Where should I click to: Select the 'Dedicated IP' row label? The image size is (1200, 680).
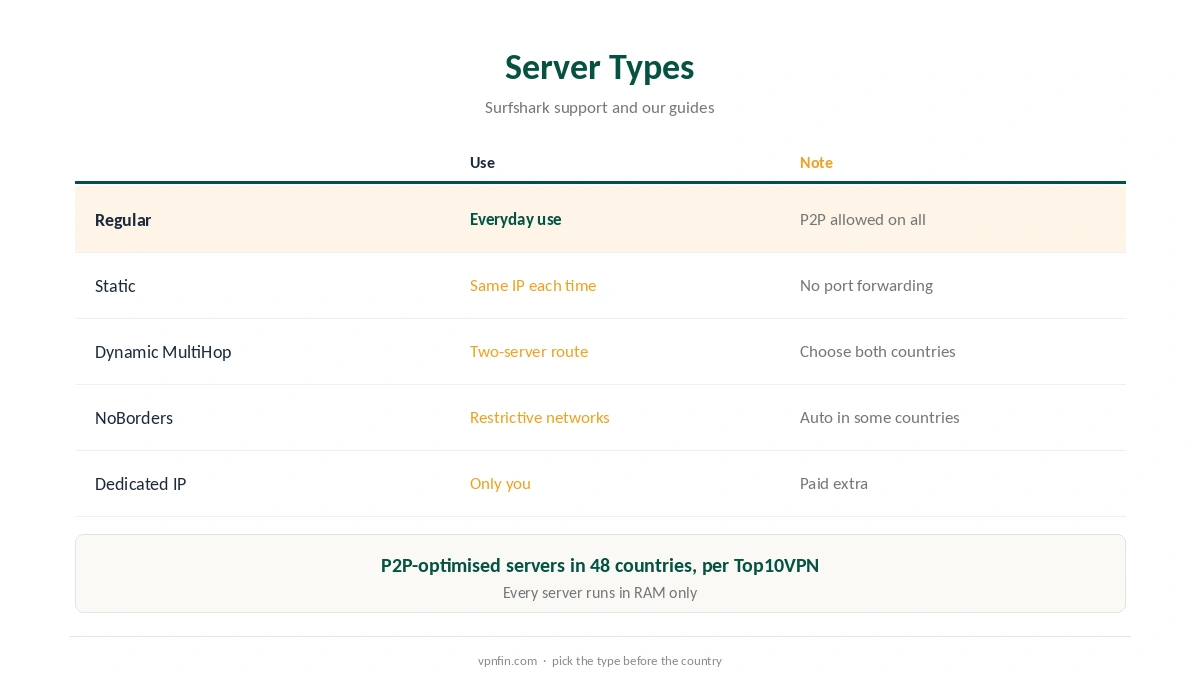tap(140, 484)
